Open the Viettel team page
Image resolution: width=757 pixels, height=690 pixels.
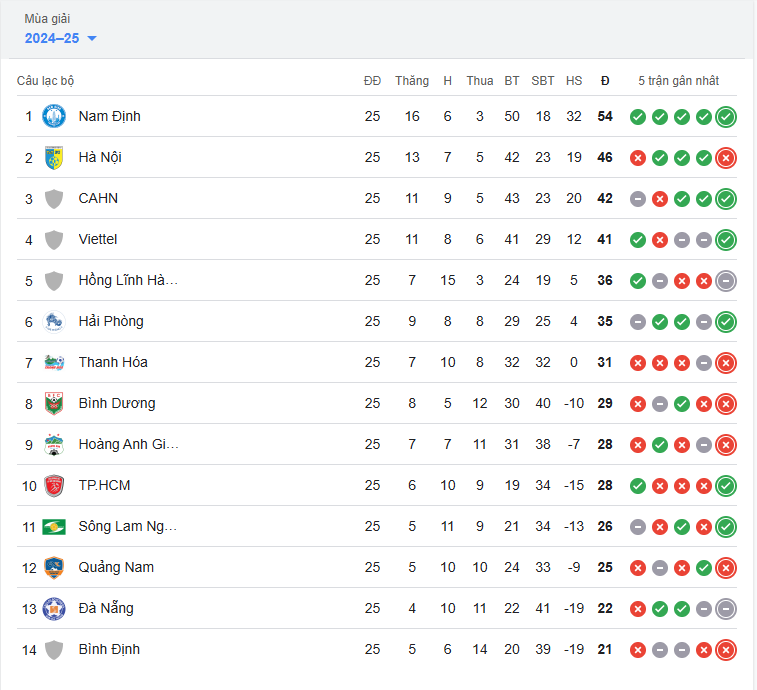coord(98,239)
